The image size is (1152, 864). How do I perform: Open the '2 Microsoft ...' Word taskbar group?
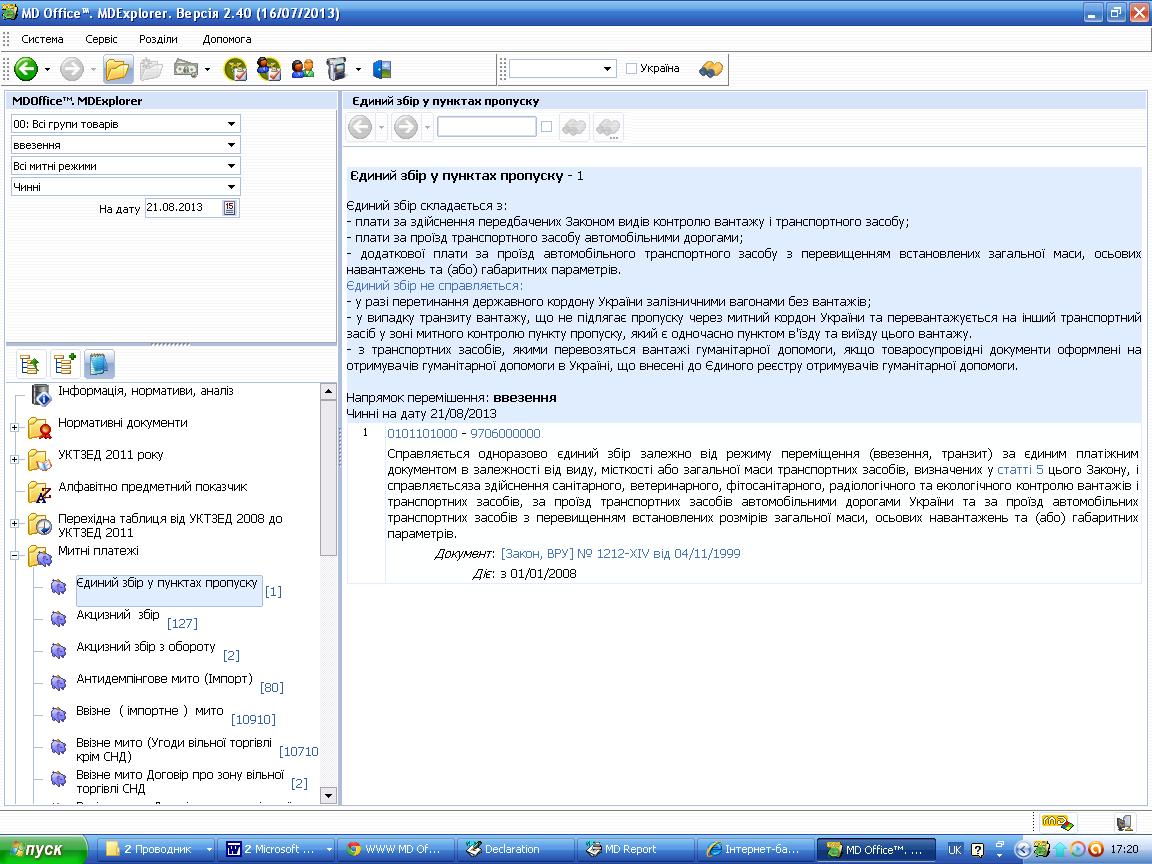278,849
